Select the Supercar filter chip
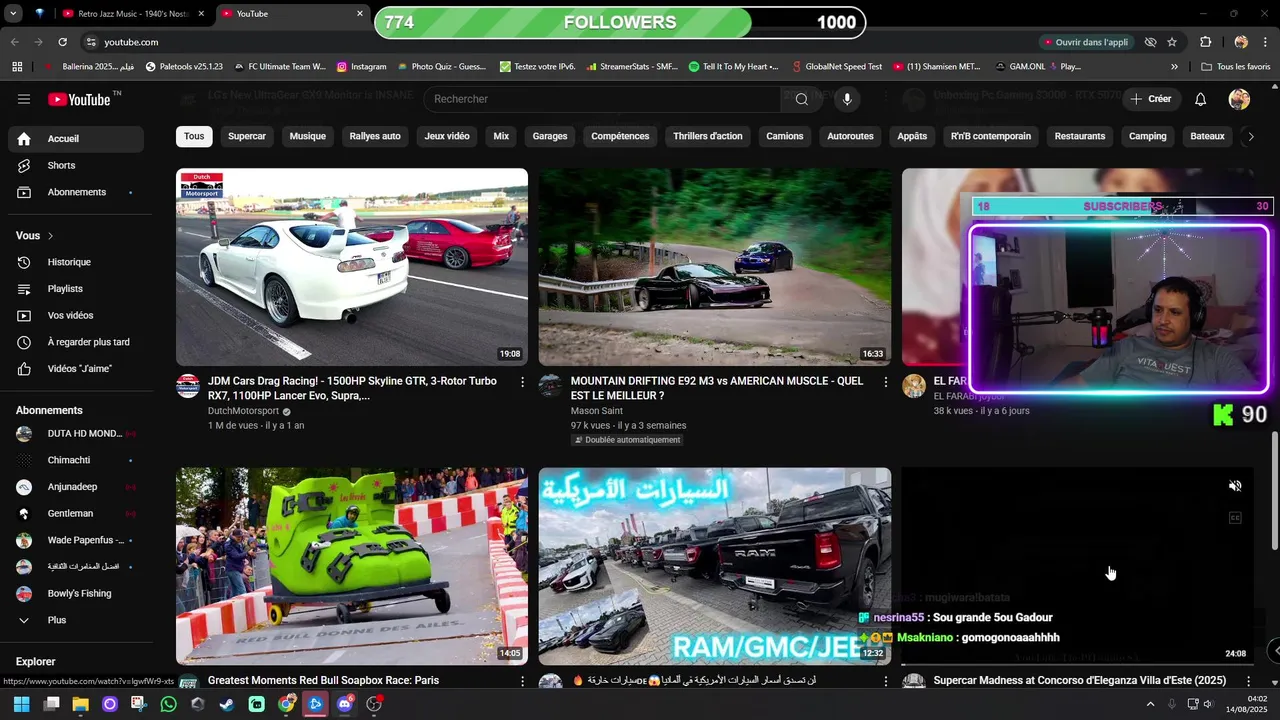The height and width of the screenshot is (720, 1280). 247,136
